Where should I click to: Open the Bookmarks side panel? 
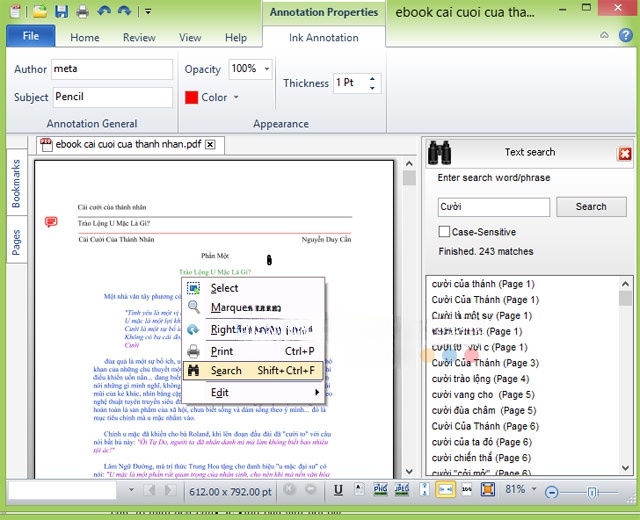click(x=16, y=183)
